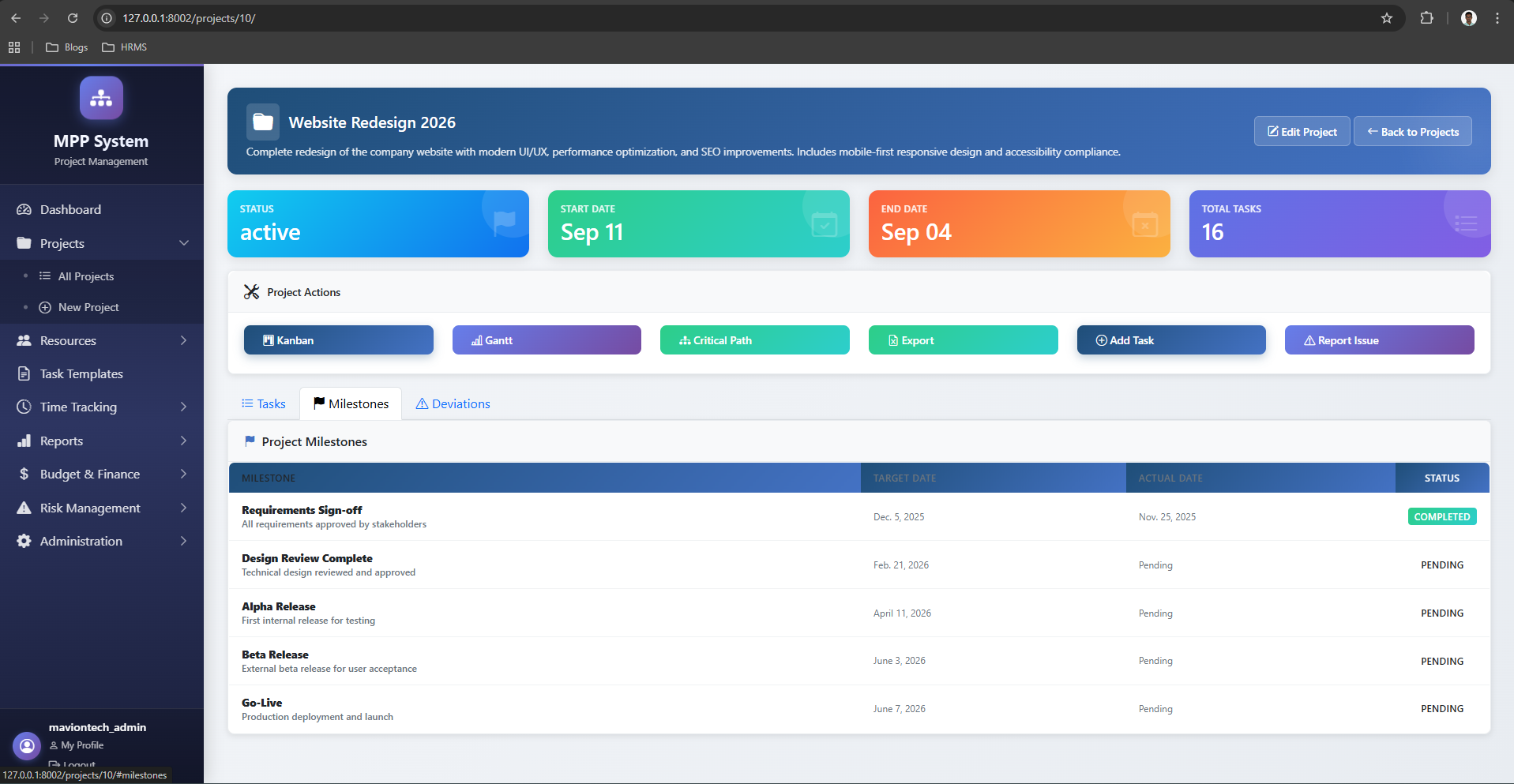The image size is (1514, 784).
Task: Reload the page using the refresh icon
Action: click(x=73, y=18)
